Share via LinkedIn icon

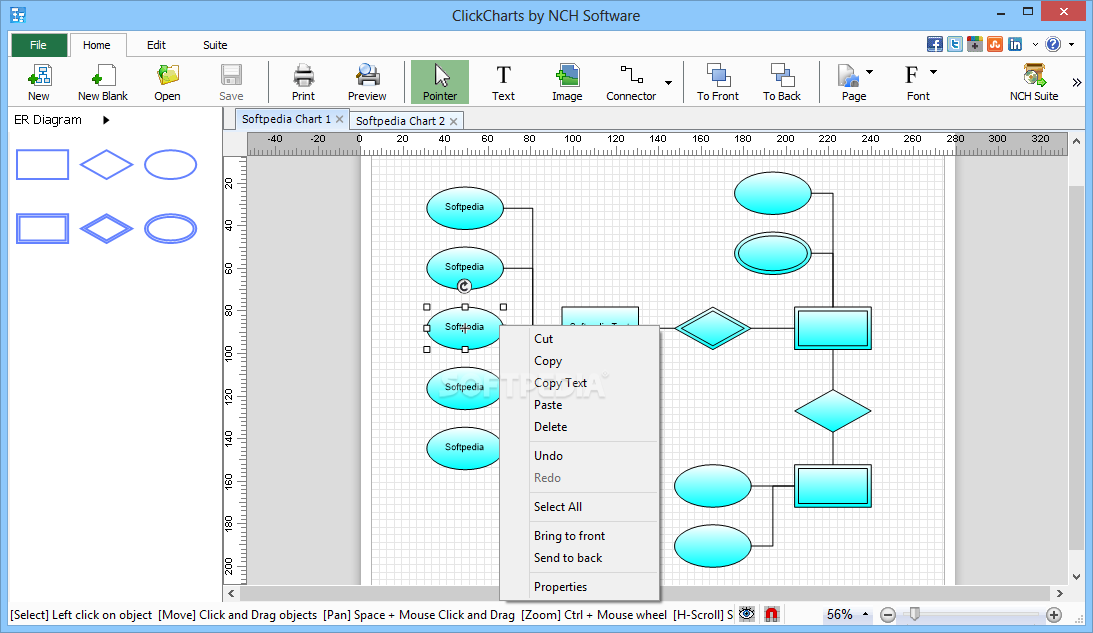tap(1015, 45)
